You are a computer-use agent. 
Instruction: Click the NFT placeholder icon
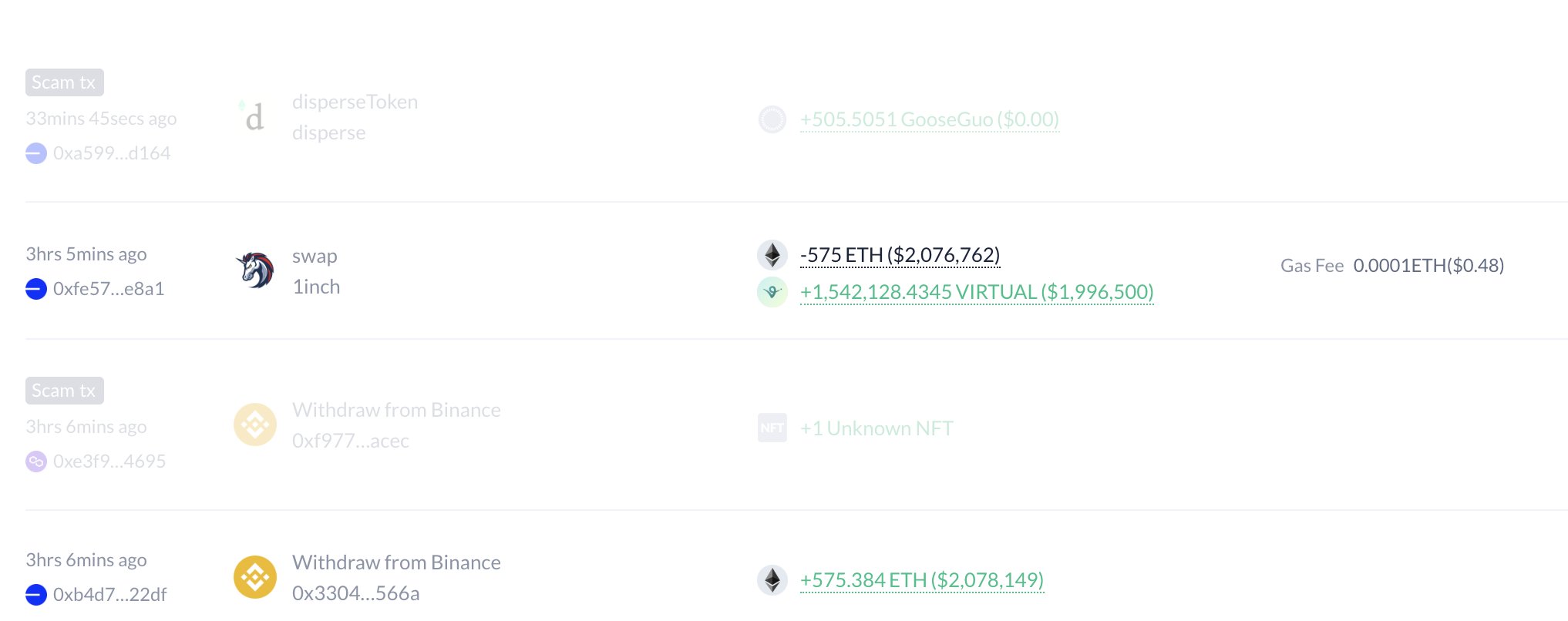(x=772, y=428)
